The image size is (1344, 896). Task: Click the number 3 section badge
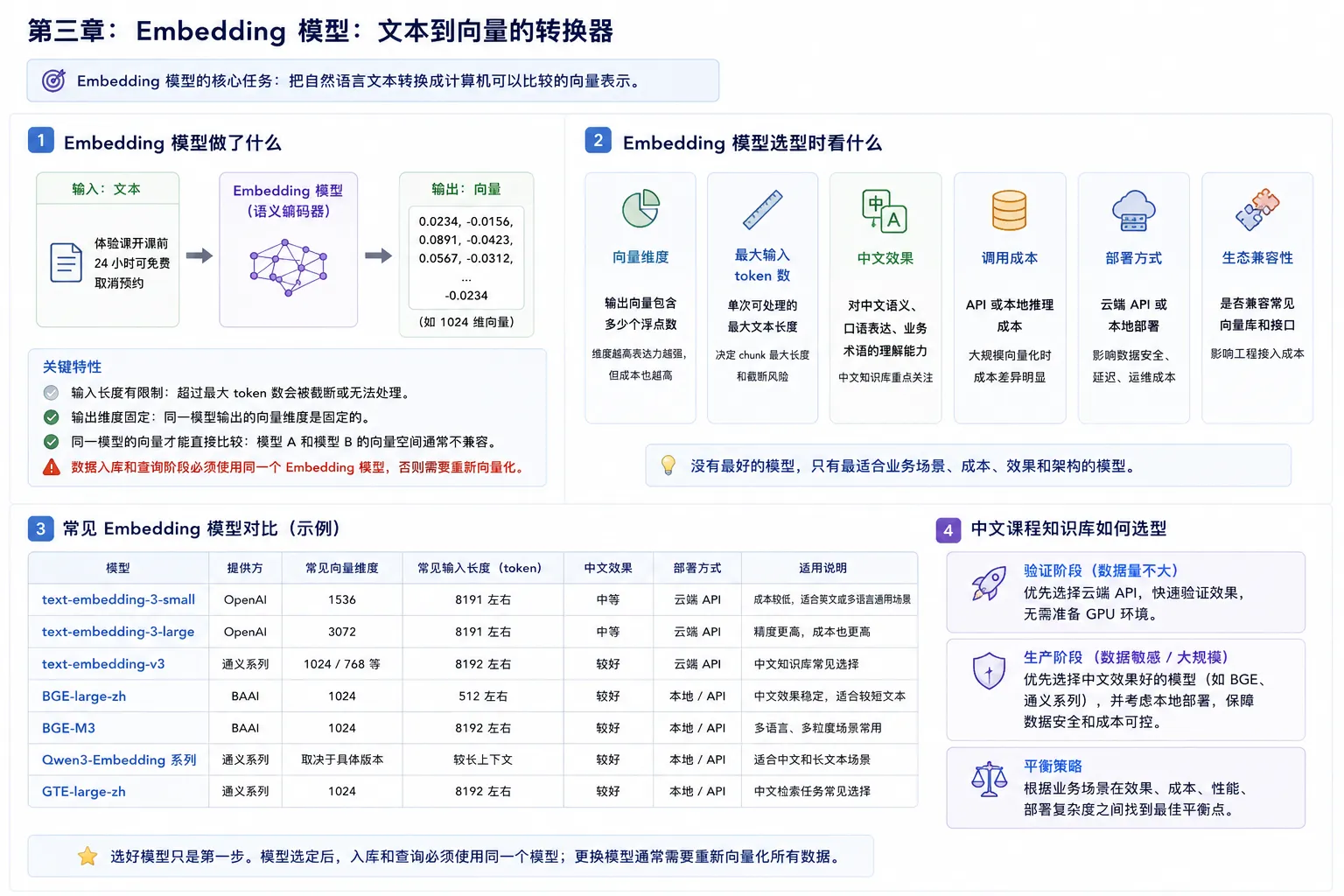coord(40,528)
